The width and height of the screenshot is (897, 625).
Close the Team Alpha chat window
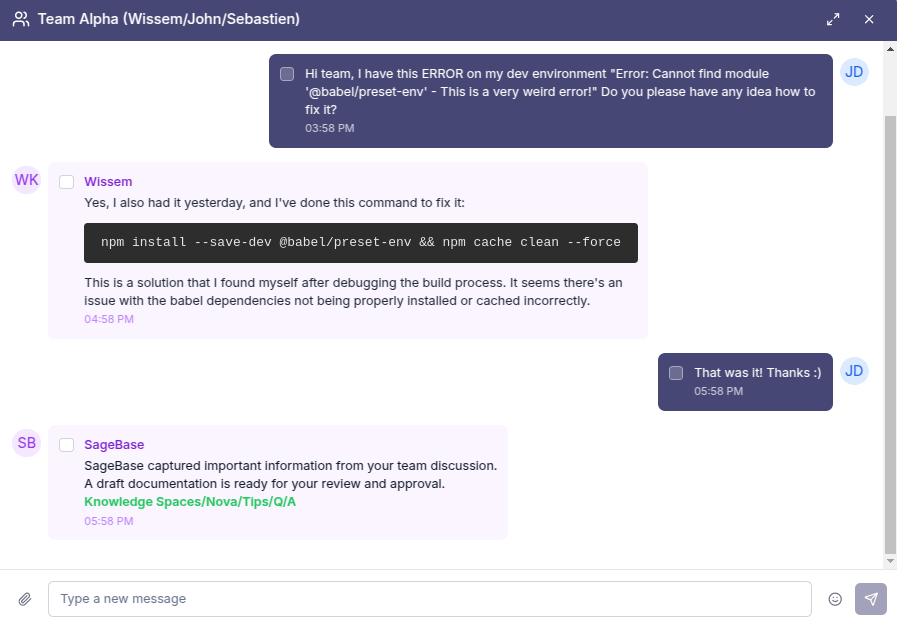(869, 19)
